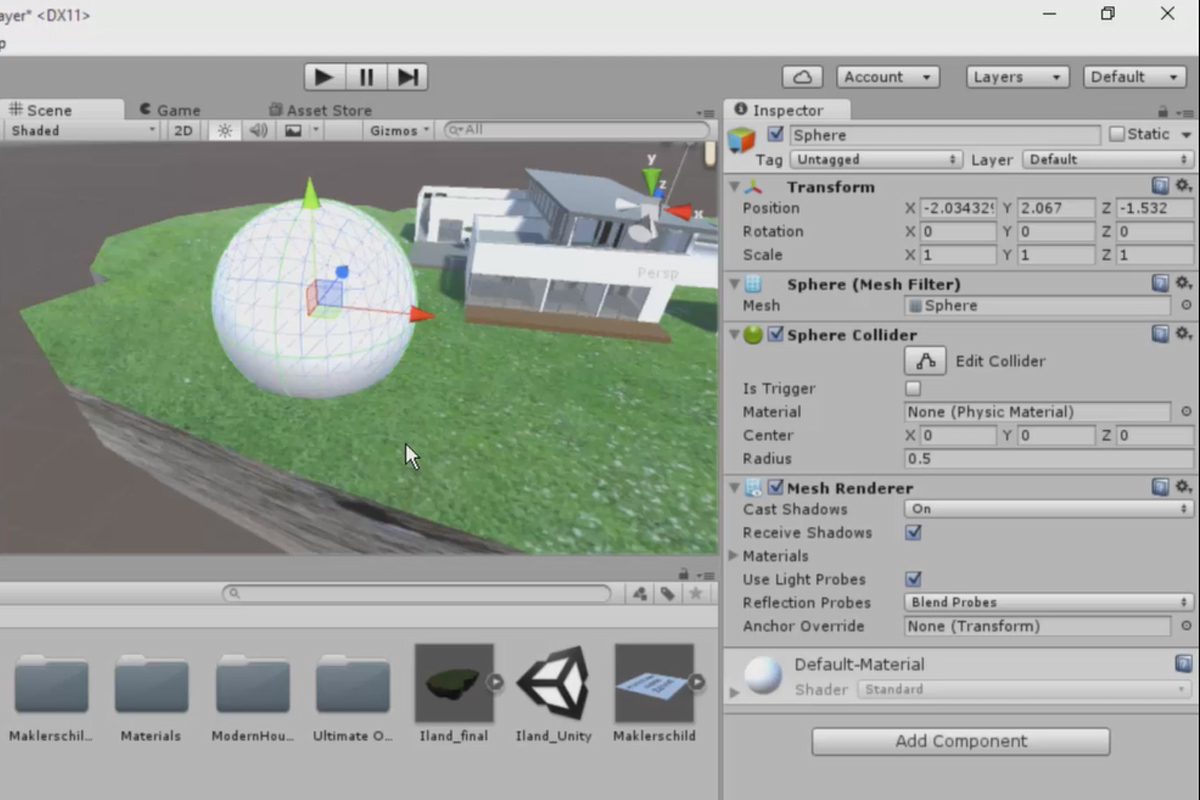1200x800 pixels.
Task: Enable Is Trigger on the Sphere Collider
Action: pyautogui.click(x=913, y=388)
